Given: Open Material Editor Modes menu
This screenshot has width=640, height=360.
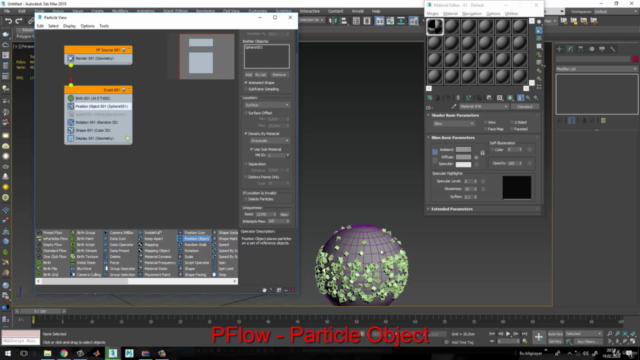Looking at the screenshot, I should coord(432,14).
